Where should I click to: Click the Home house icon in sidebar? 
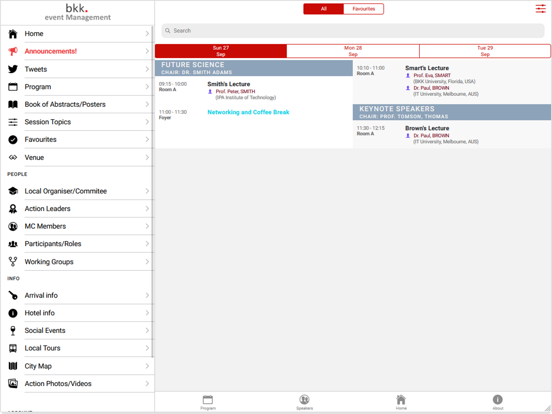(13, 34)
